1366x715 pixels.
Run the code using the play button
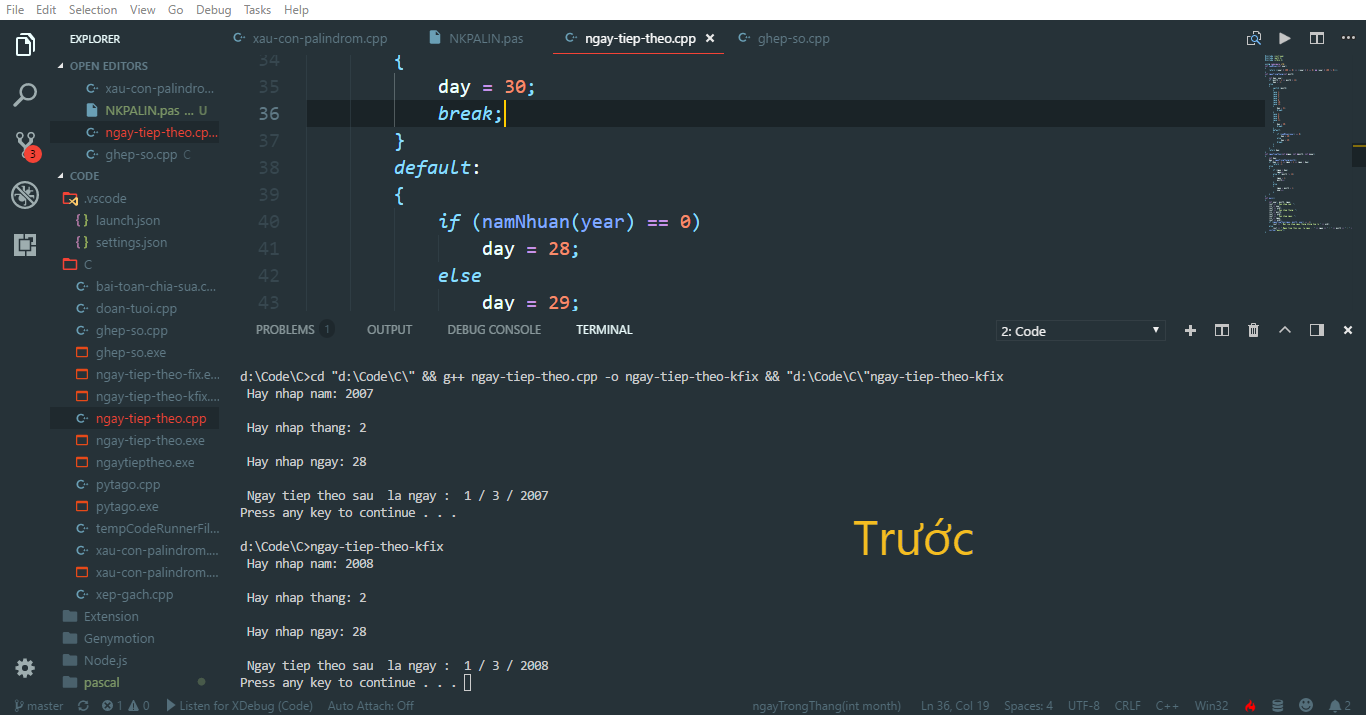point(1284,37)
